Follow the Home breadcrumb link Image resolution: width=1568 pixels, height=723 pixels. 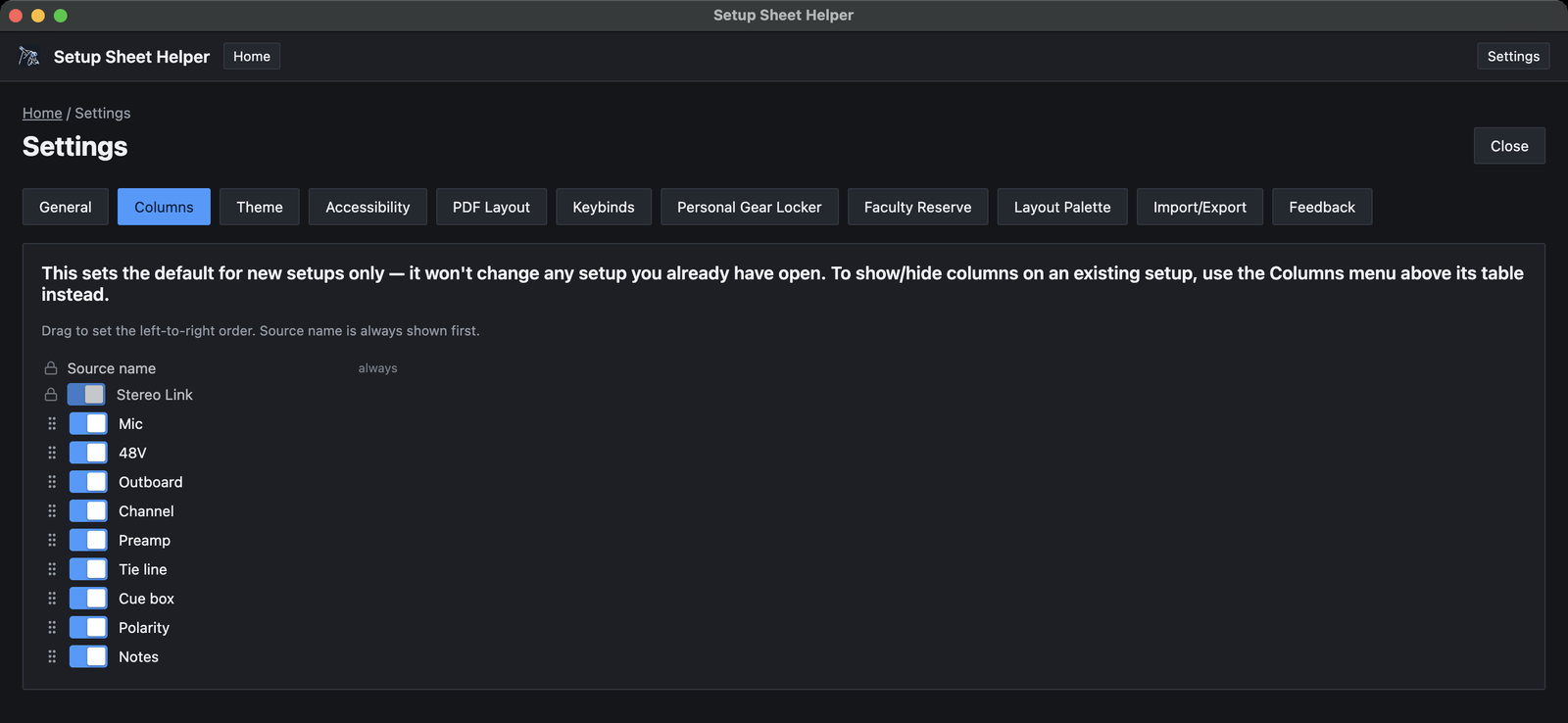tap(42, 113)
